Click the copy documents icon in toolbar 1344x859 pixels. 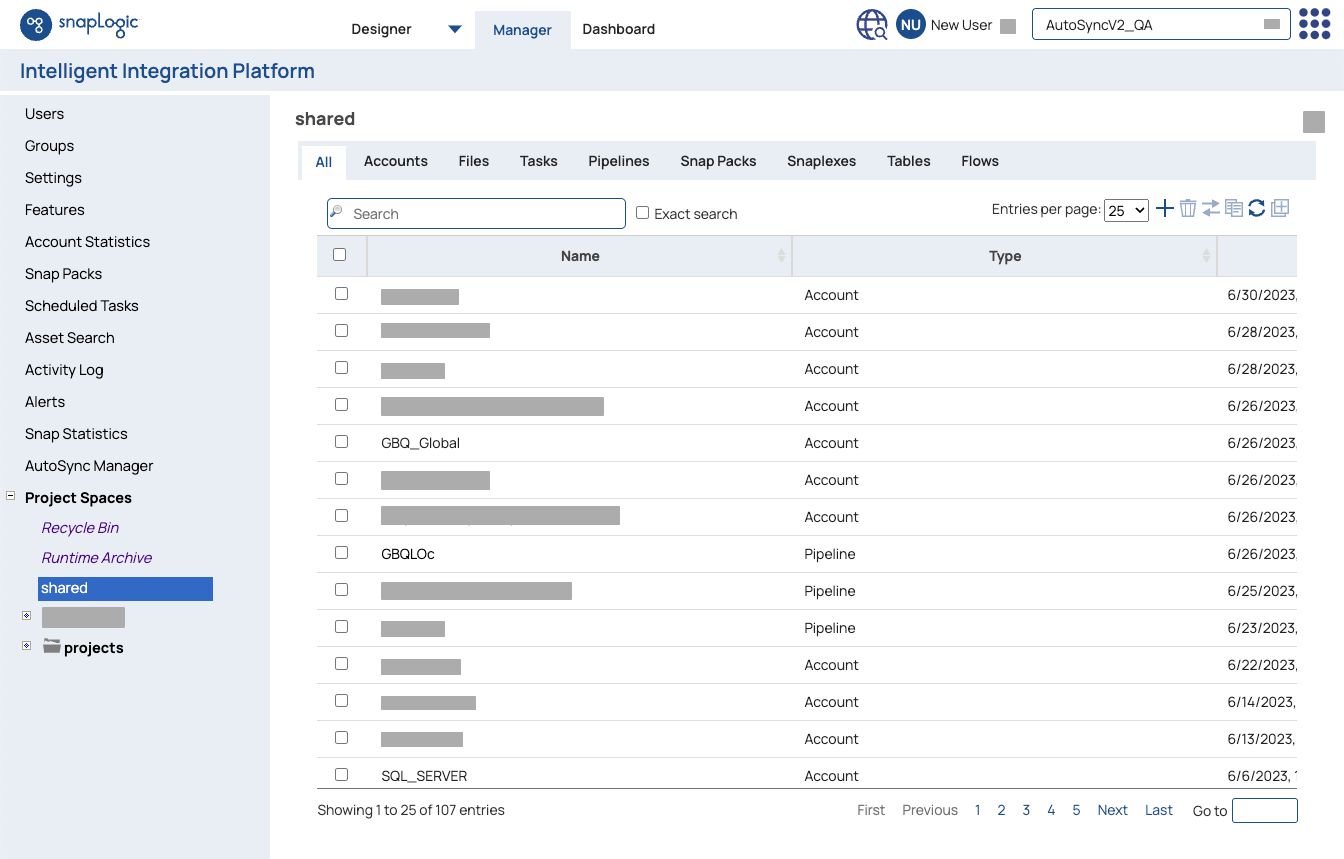coord(1234,208)
